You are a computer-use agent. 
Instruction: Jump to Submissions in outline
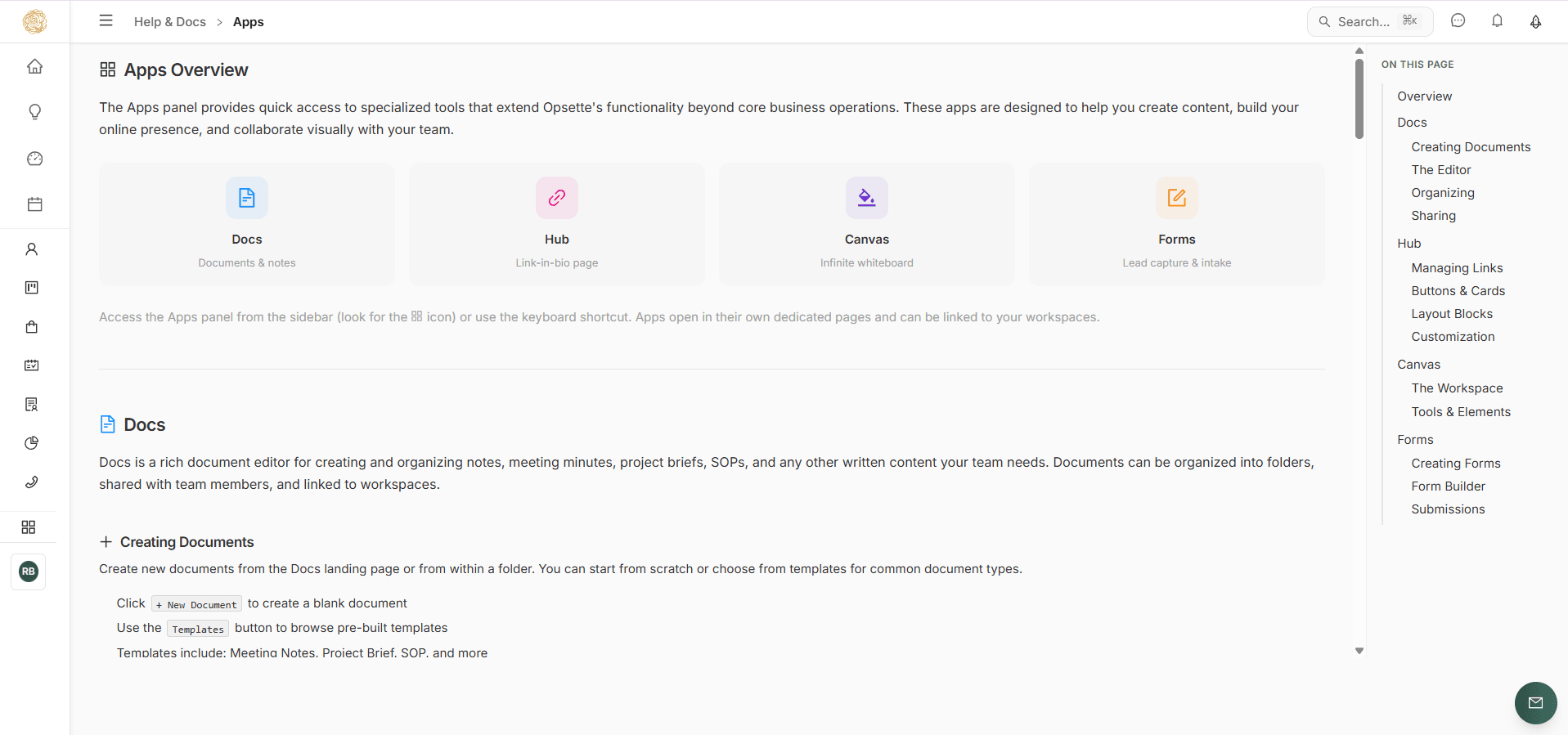(1448, 509)
